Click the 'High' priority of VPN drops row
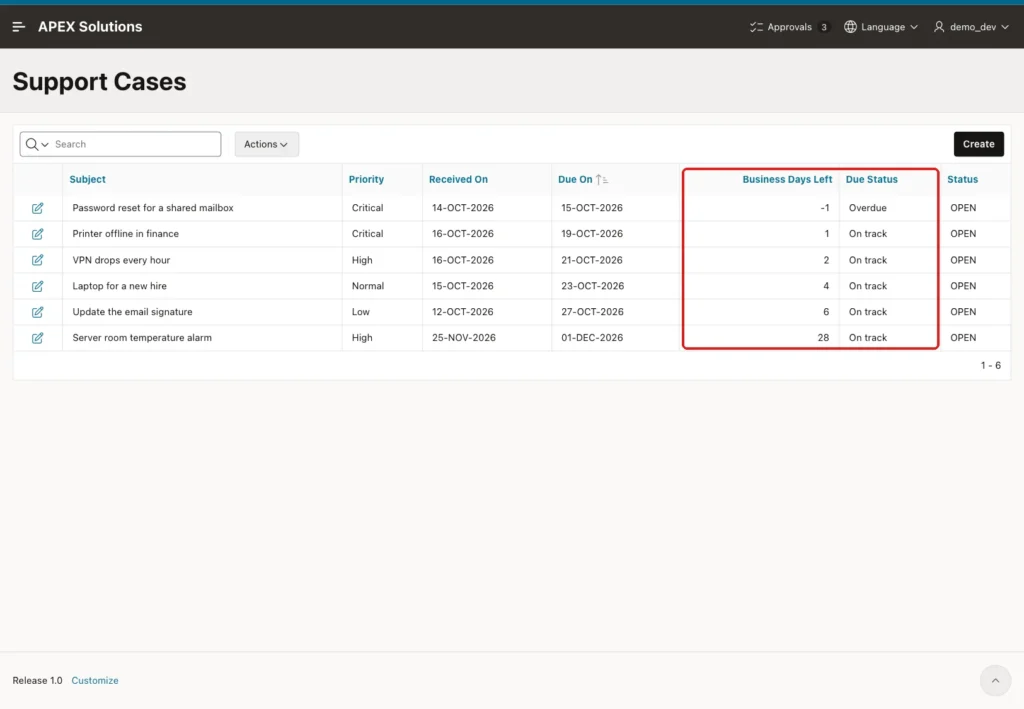1024x709 pixels. [x=362, y=260]
